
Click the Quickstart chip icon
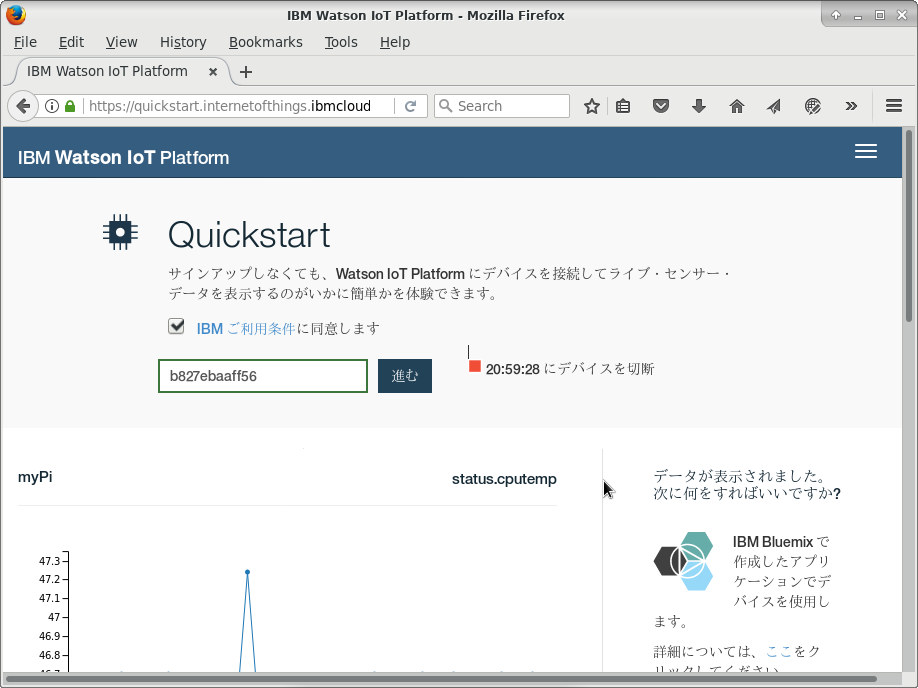tap(120, 231)
